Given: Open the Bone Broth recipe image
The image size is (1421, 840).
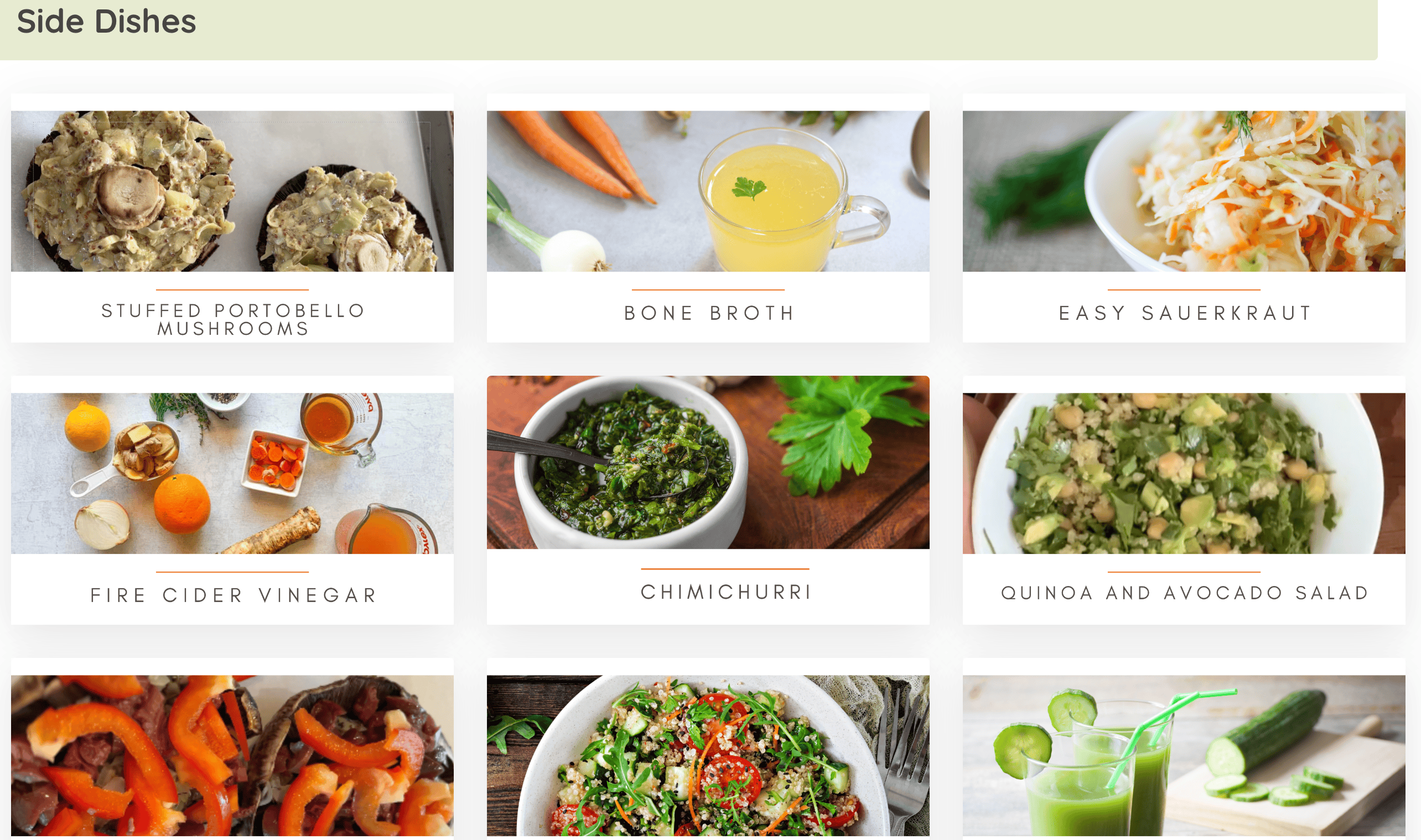Looking at the screenshot, I should tap(708, 191).
